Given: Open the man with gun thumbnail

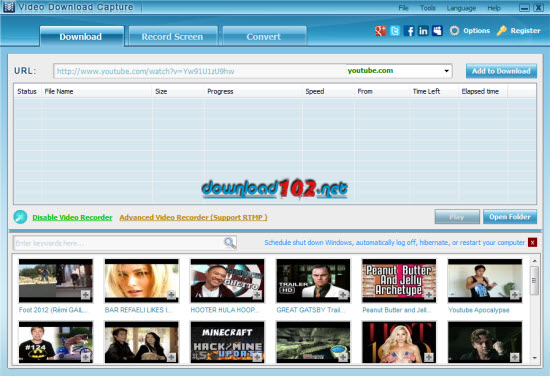Looking at the screenshot, I should pos(485,342).
